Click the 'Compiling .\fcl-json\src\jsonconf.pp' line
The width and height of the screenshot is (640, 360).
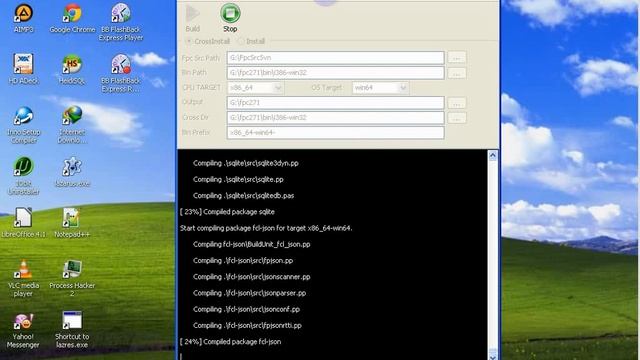[x=247, y=309]
